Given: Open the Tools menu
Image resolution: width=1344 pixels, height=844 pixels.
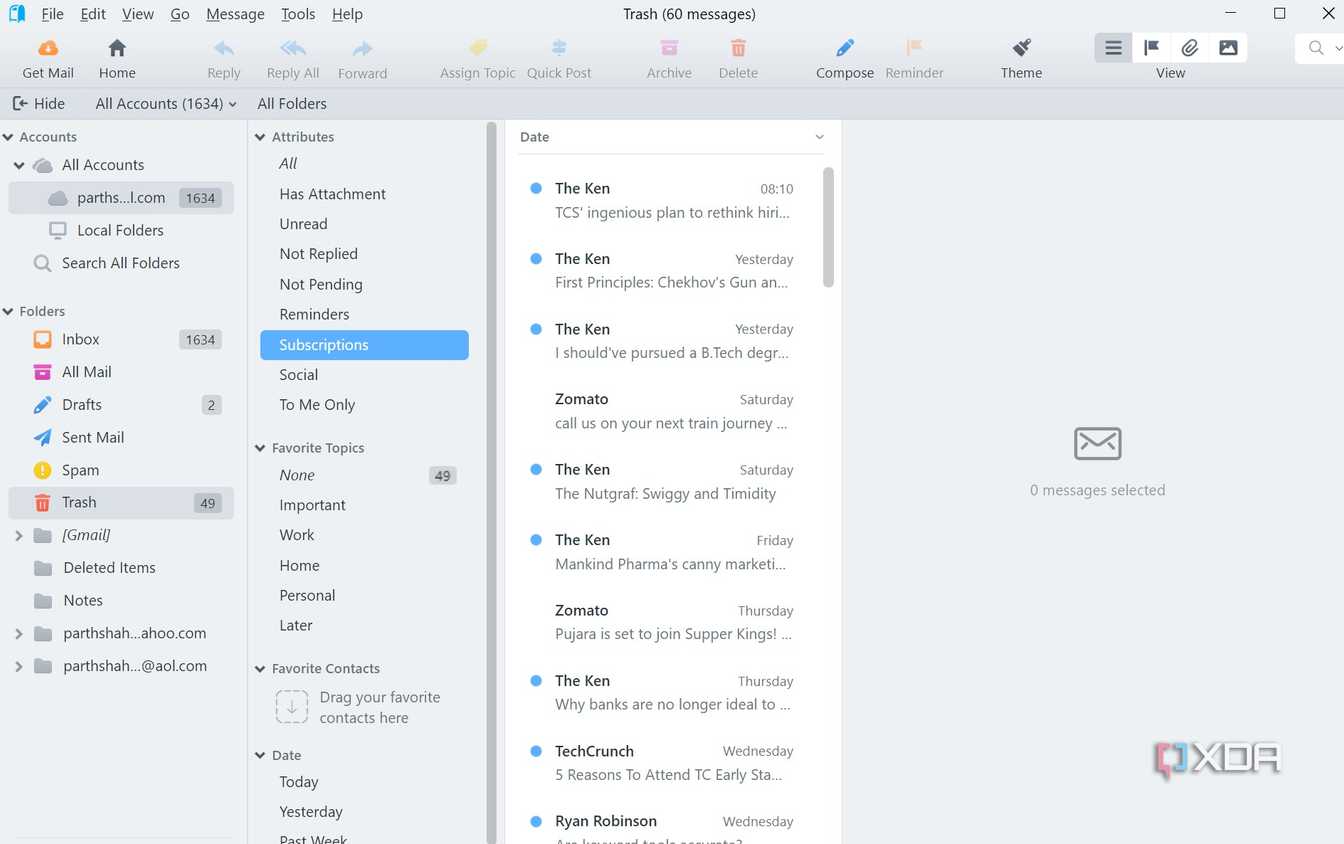Looking at the screenshot, I should pos(298,14).
